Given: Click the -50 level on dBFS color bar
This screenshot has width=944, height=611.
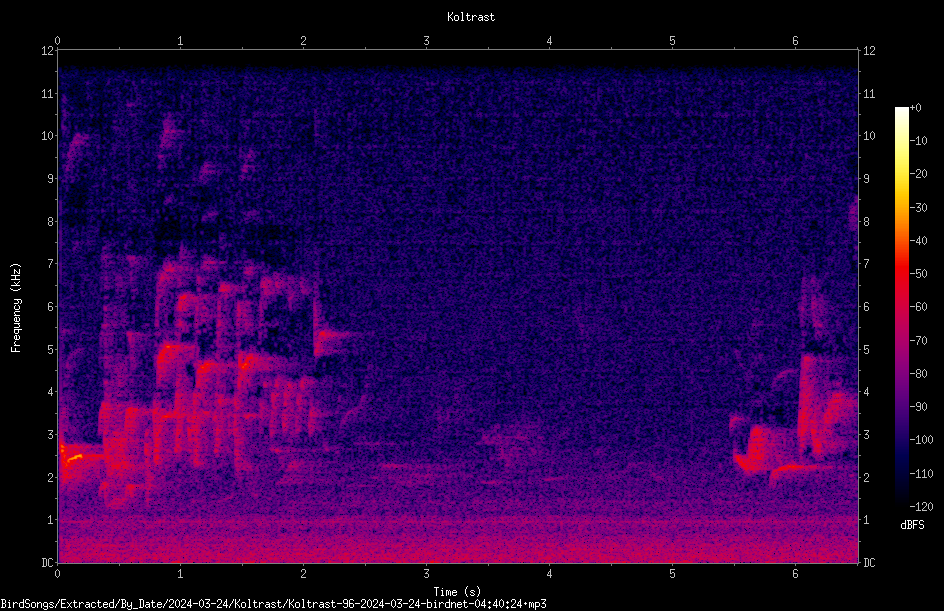Looking at the screenshot, I should [918, 274].
